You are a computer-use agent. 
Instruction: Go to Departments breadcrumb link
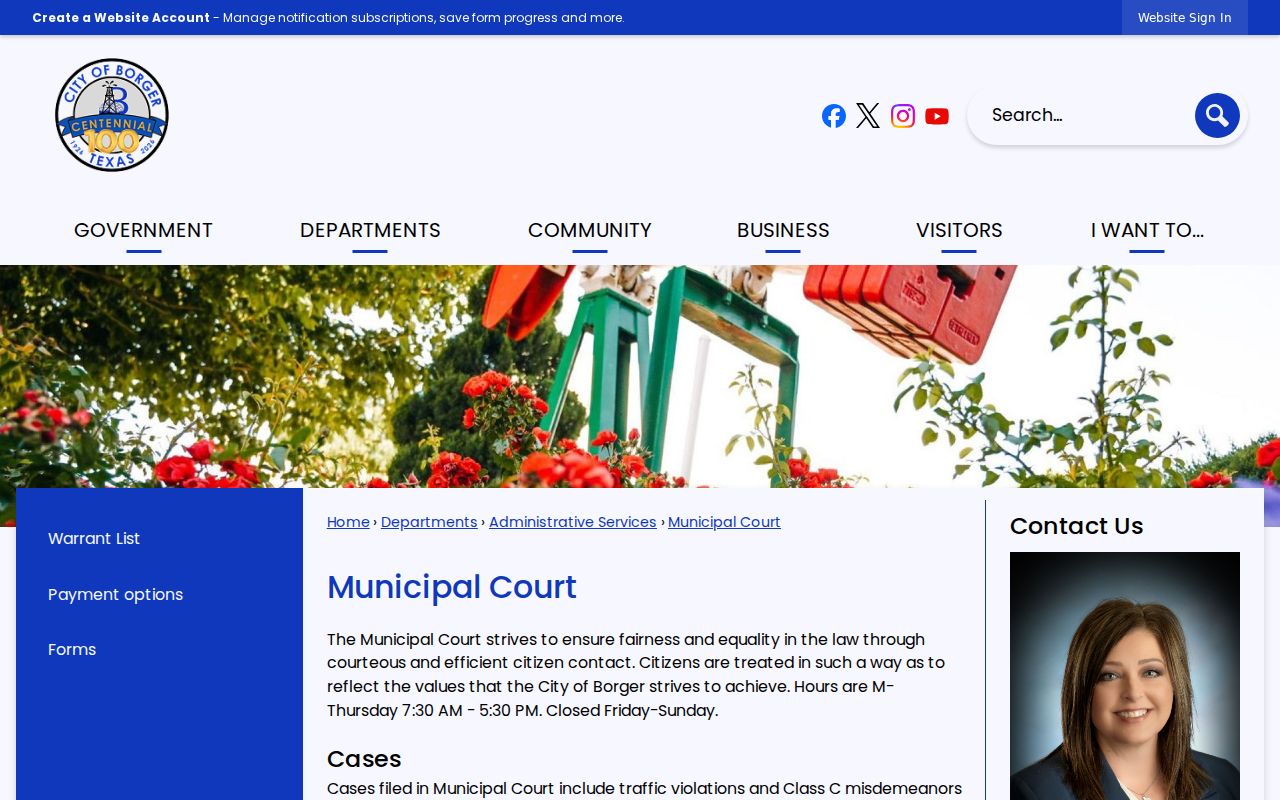click(x=429, y=522)
